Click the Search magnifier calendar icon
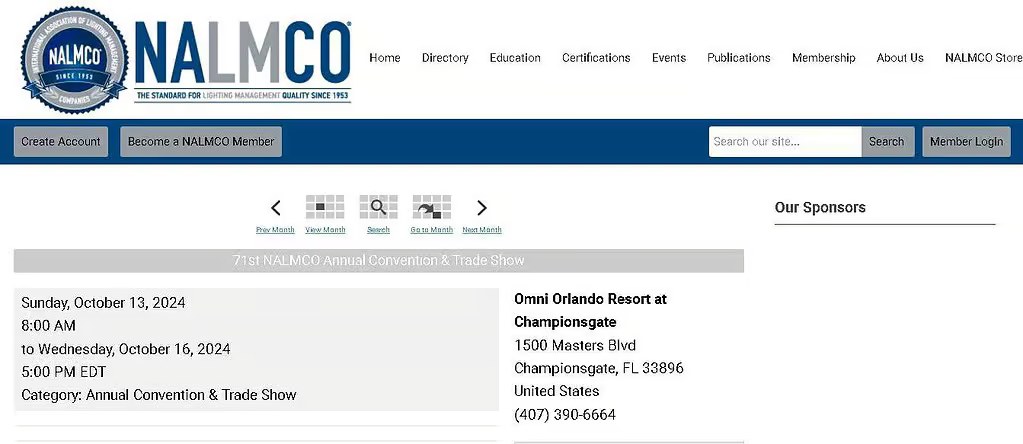Image resolution: width=1023 pixels, height=444 pixels. pyautogui.click(x=378, y=207)
